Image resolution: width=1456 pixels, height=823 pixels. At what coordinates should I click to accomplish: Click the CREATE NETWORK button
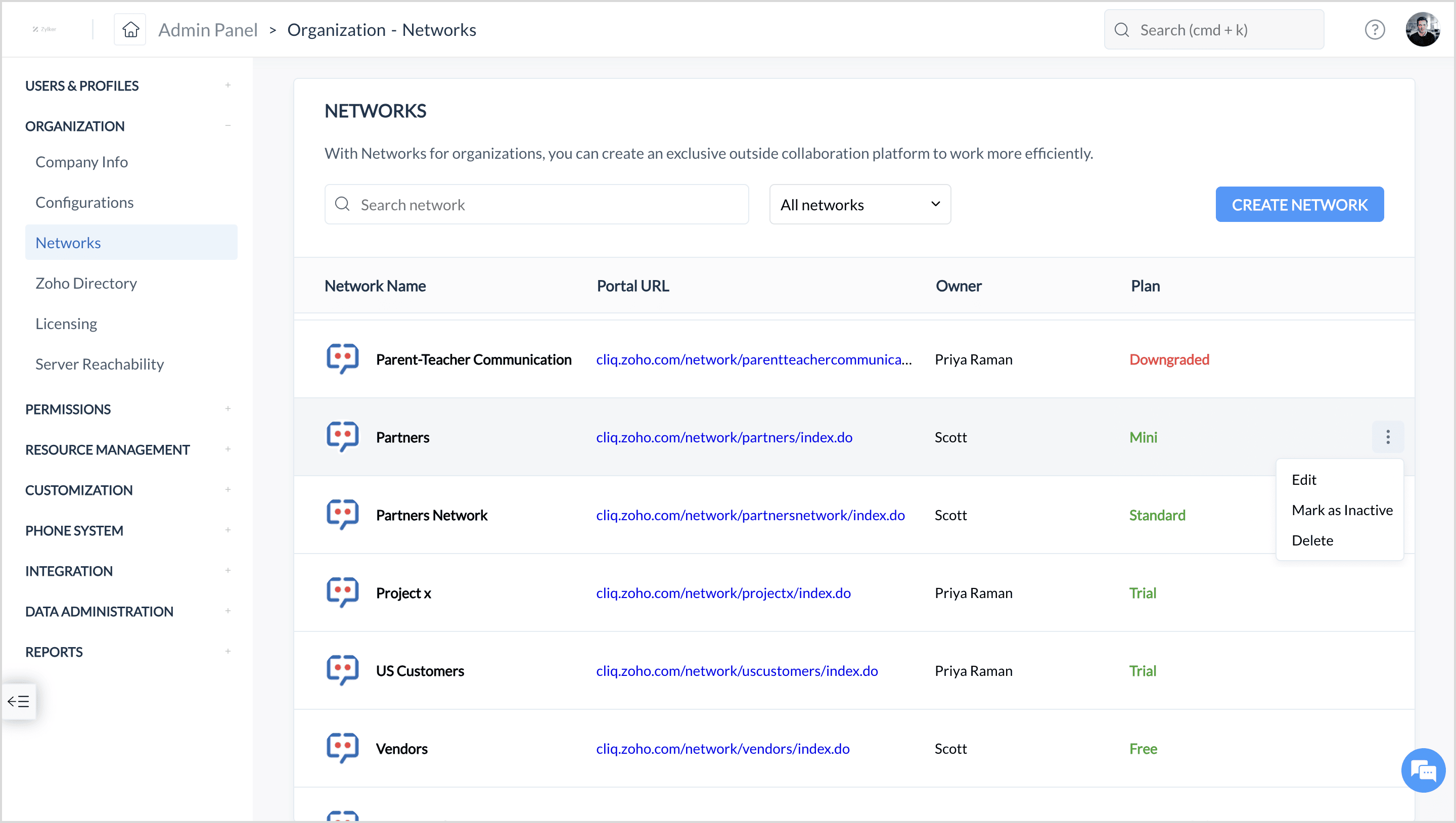click(1299, 205)
